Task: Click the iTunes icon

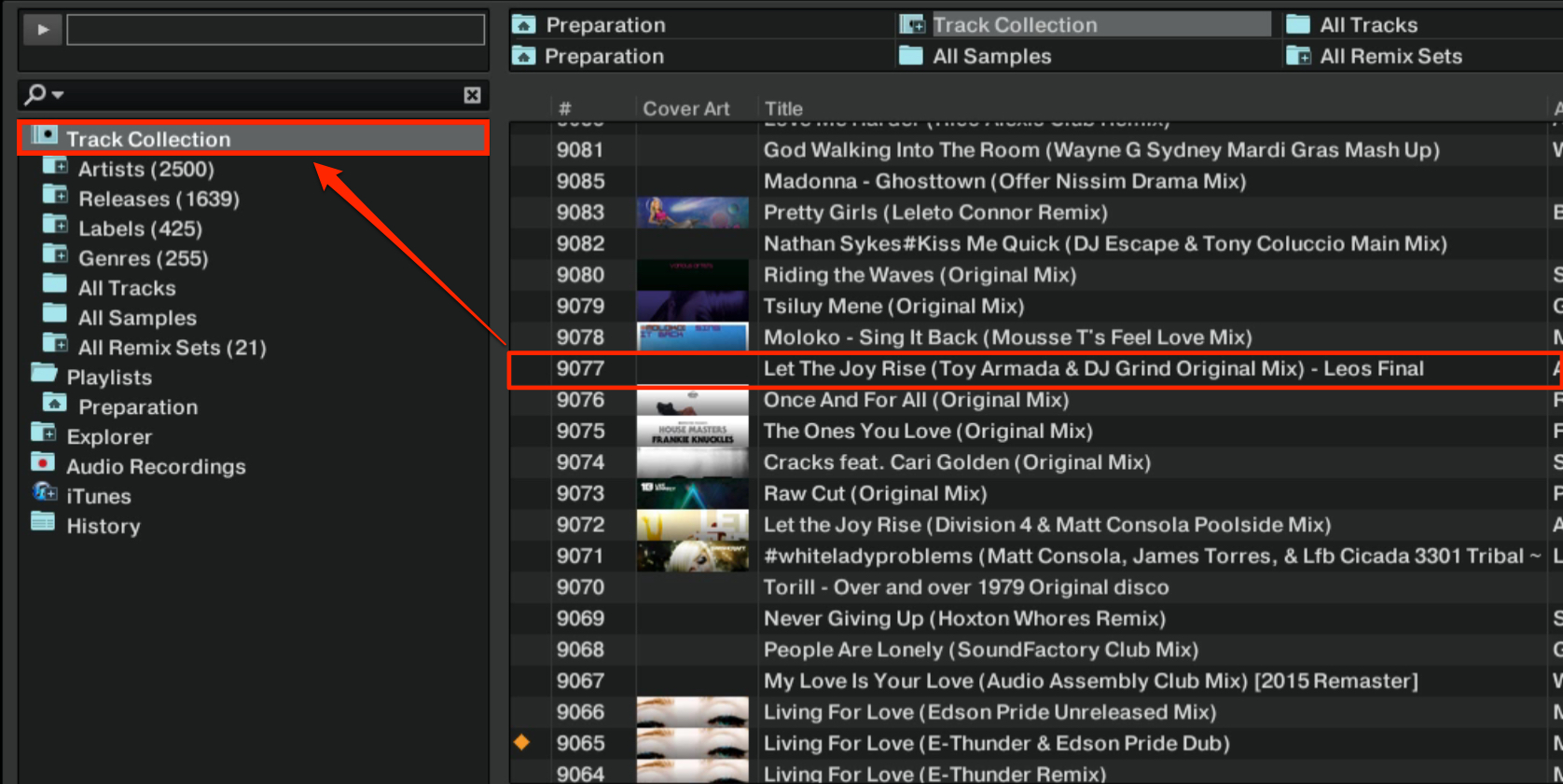Action: [44, 493]
